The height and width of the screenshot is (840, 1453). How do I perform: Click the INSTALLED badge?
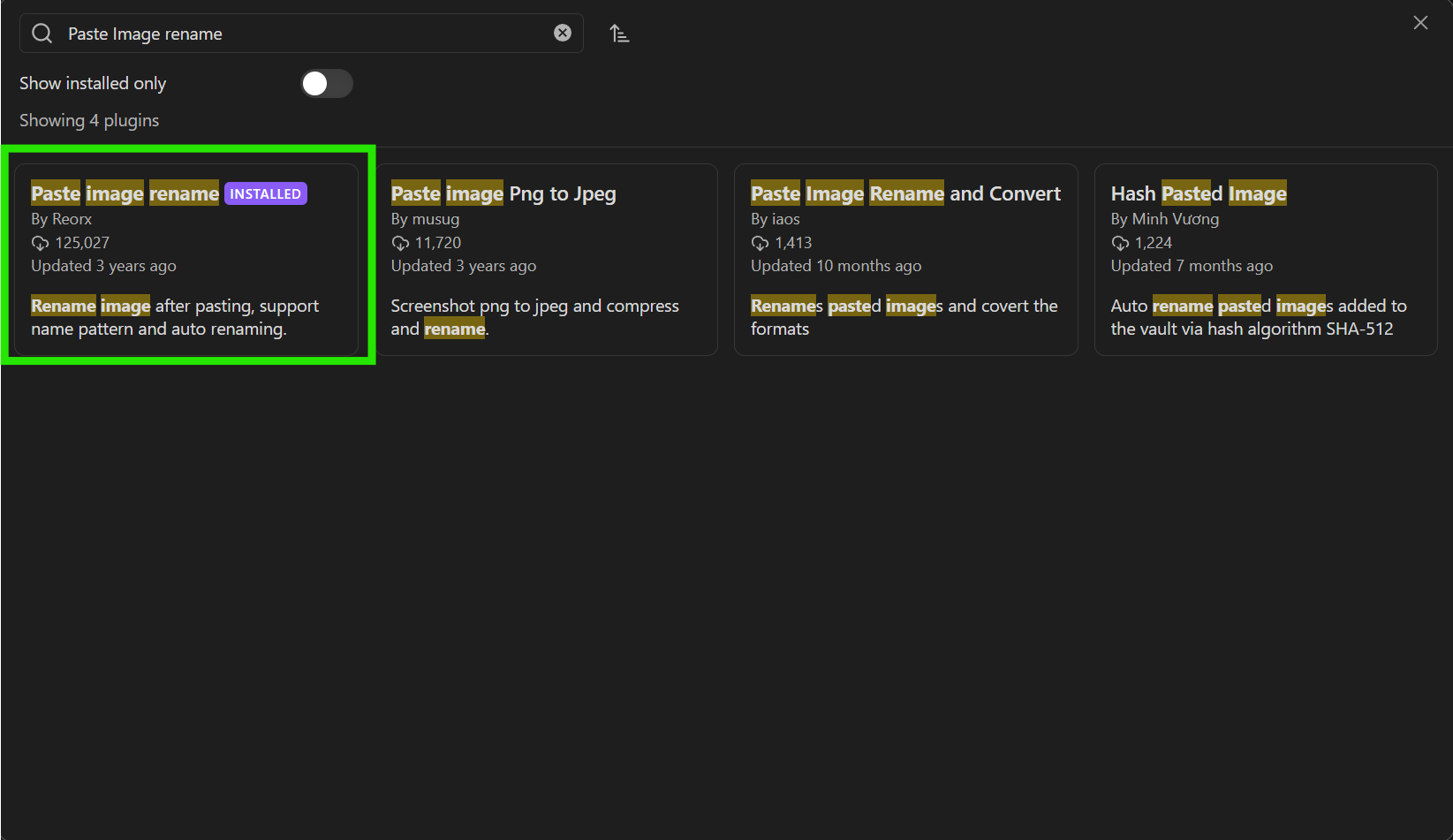266,194
